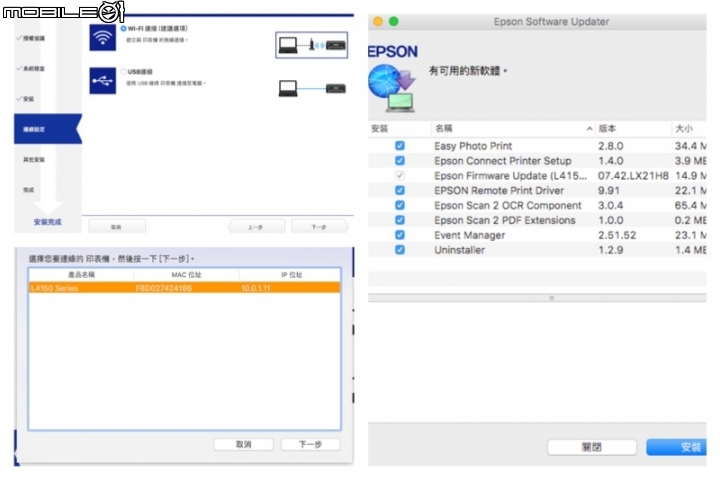Uncheck the Uninstaller checkbox

pos(400,250)
